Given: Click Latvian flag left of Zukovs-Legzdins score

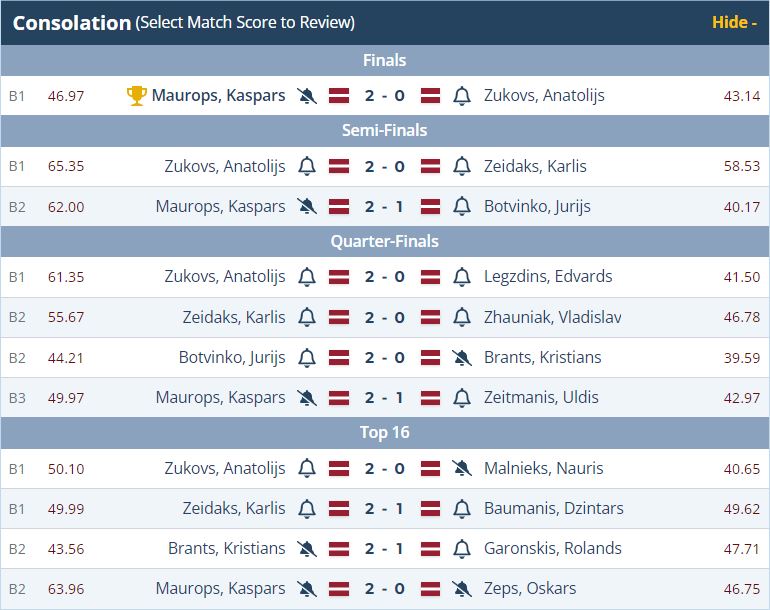Looking at the screenshot, I should click(339, 277).
